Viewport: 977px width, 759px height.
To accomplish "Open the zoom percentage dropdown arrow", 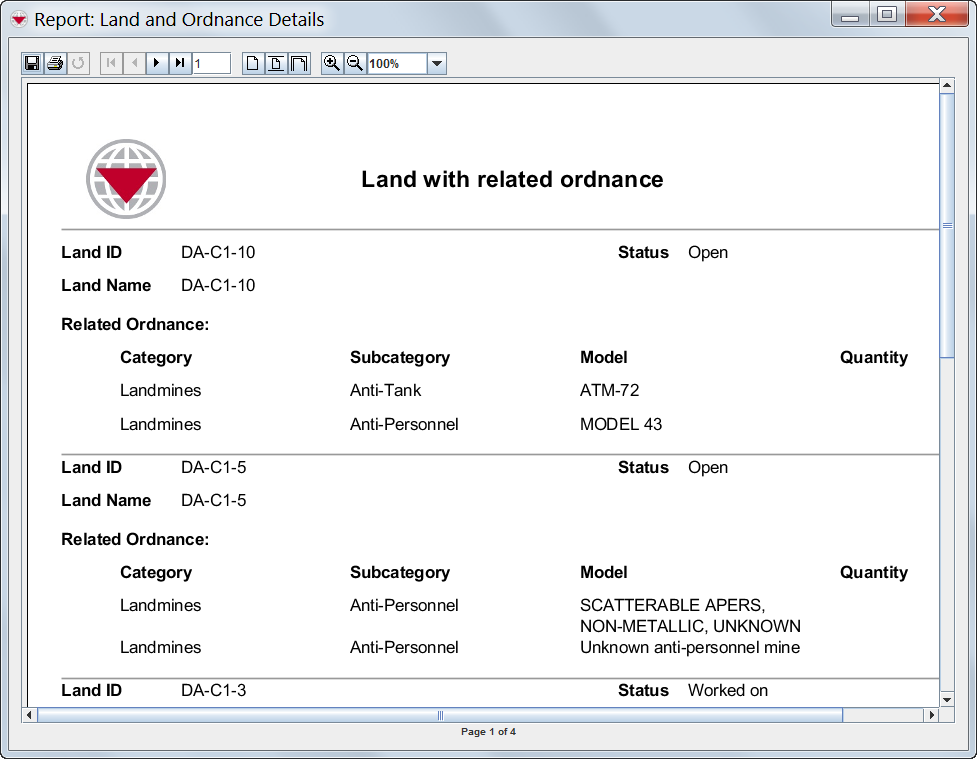I will tap(437, 64).
